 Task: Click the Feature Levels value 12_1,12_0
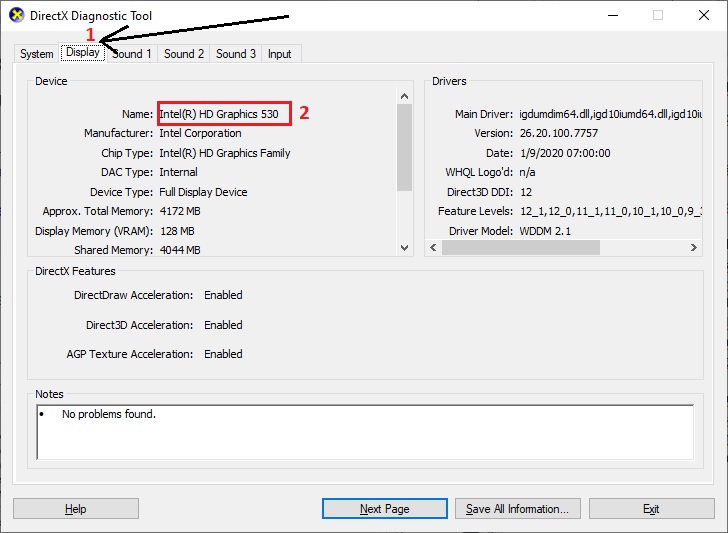point(611,211)
